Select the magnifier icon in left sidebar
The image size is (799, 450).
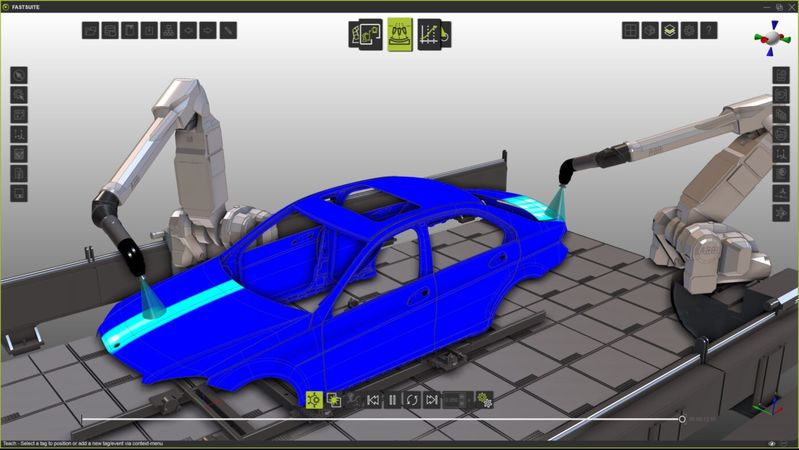click(x=19, y=95)
